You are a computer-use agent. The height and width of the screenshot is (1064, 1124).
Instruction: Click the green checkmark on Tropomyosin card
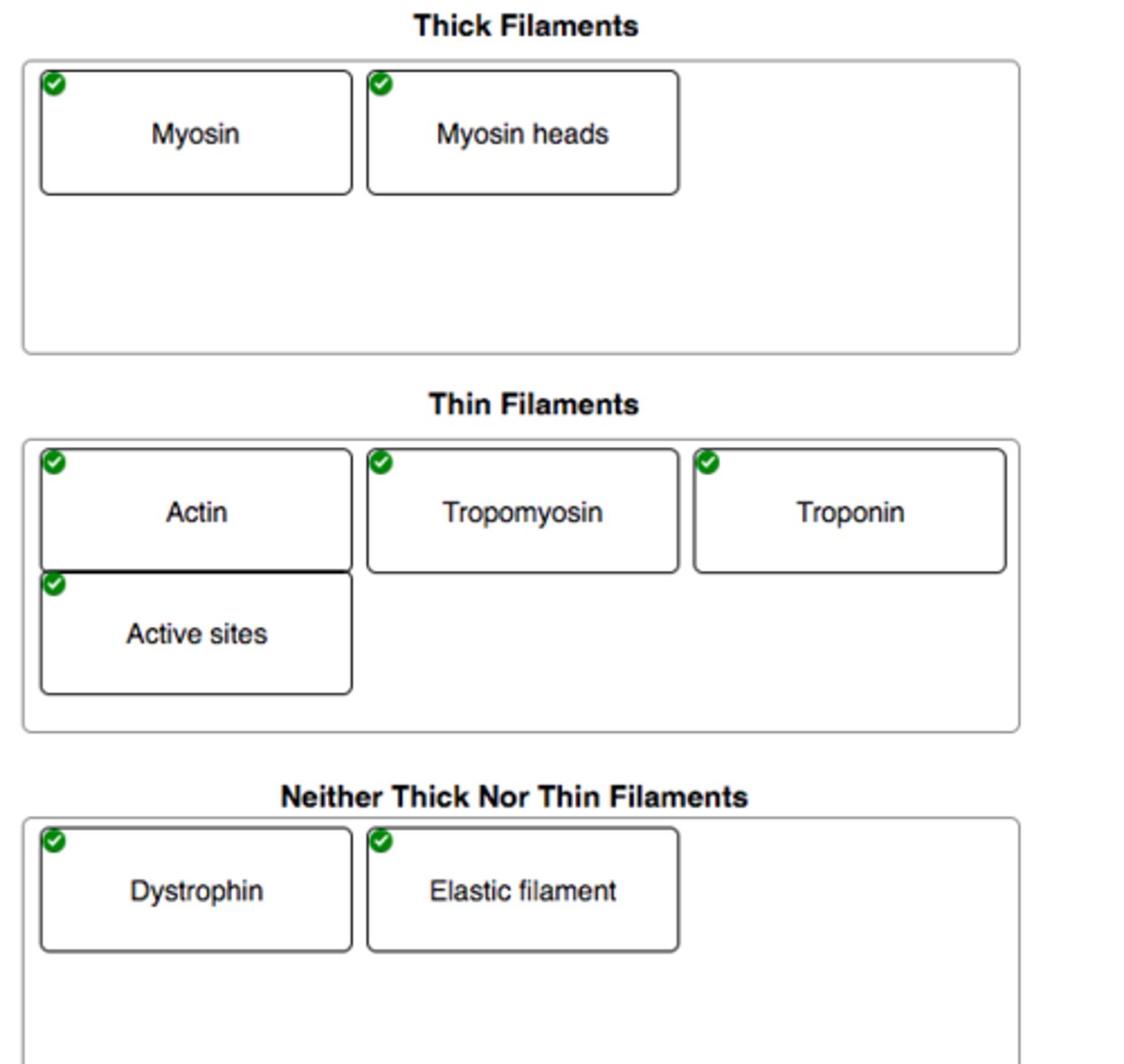[381, 462]
